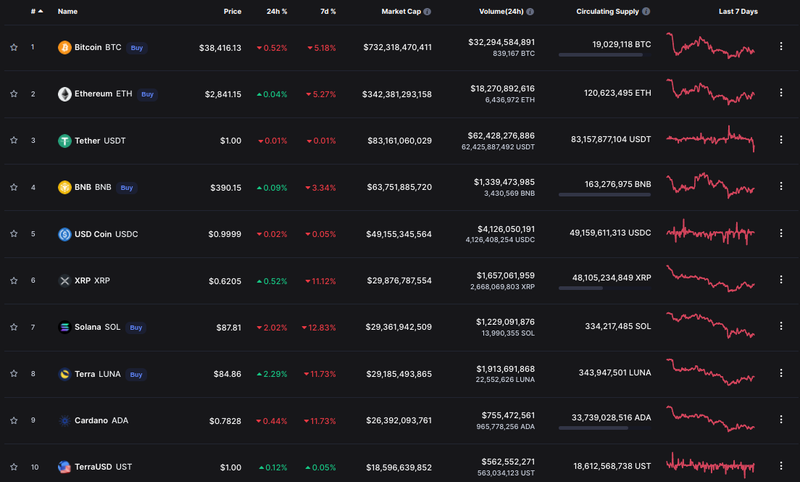Click the Solana logo icon
Viewport: 800px width, 482px height.
point(65,327)
